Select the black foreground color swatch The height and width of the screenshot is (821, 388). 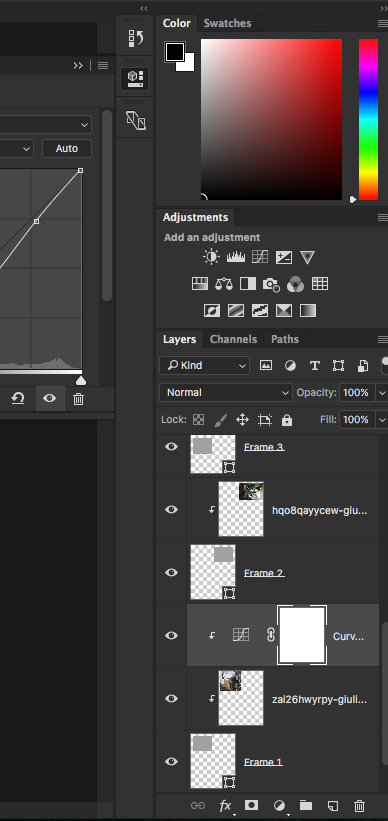pos(174,51)
